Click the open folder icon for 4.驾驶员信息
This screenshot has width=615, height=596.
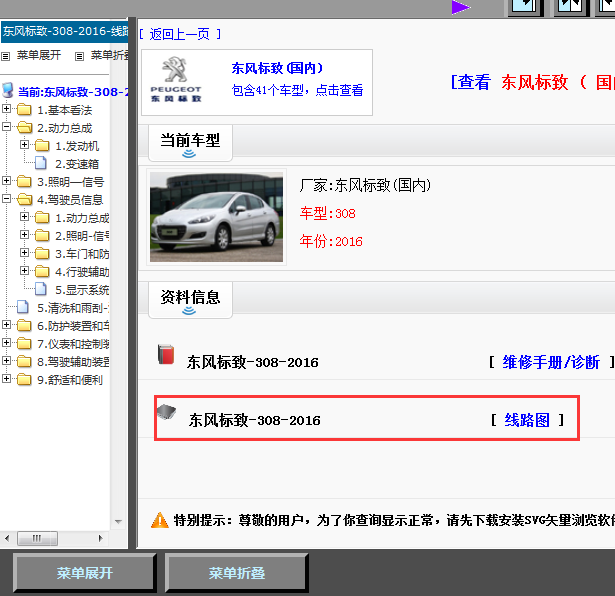click(x=25, y=199)
